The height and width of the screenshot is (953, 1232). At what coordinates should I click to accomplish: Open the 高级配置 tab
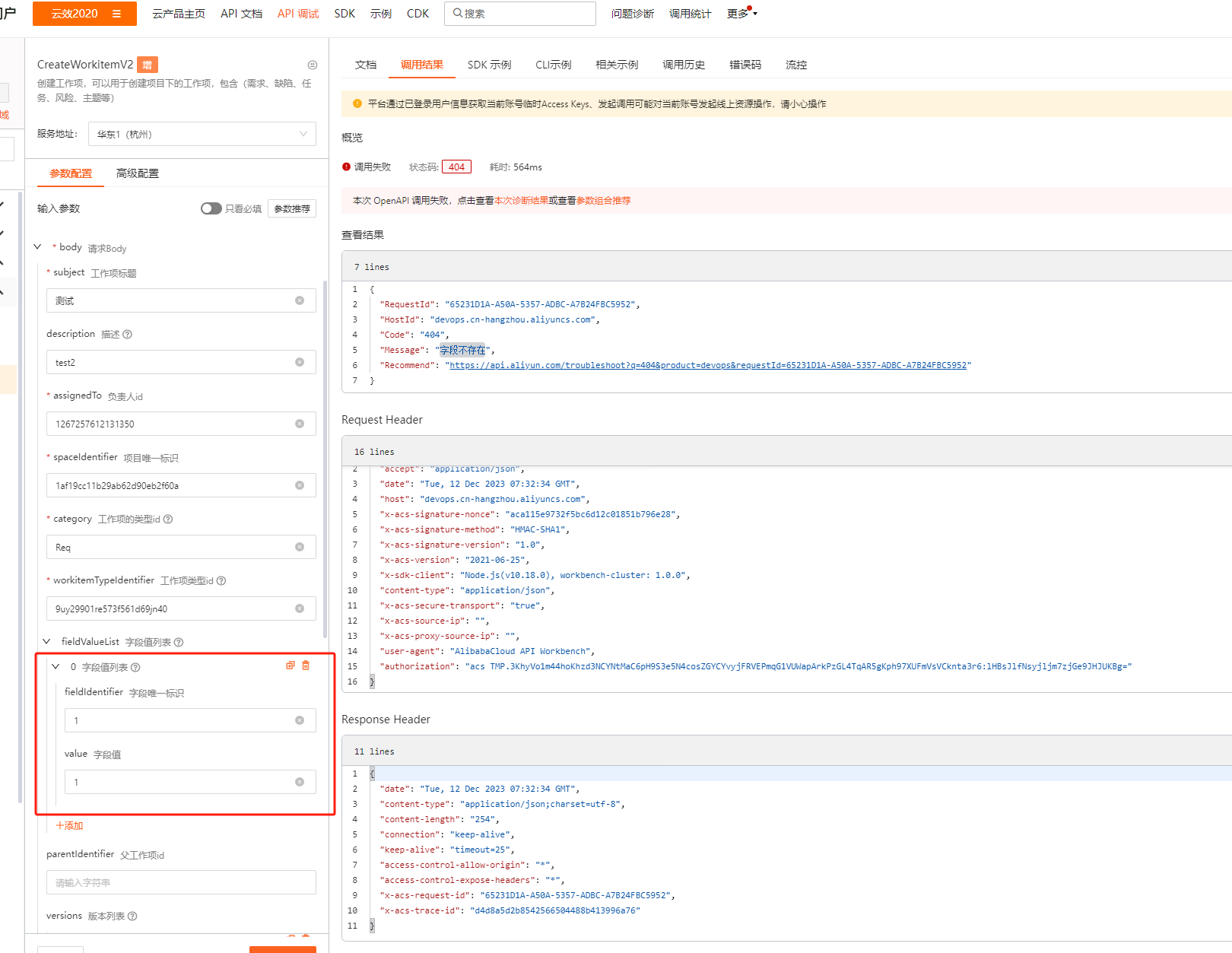click(x=138, y=173)
